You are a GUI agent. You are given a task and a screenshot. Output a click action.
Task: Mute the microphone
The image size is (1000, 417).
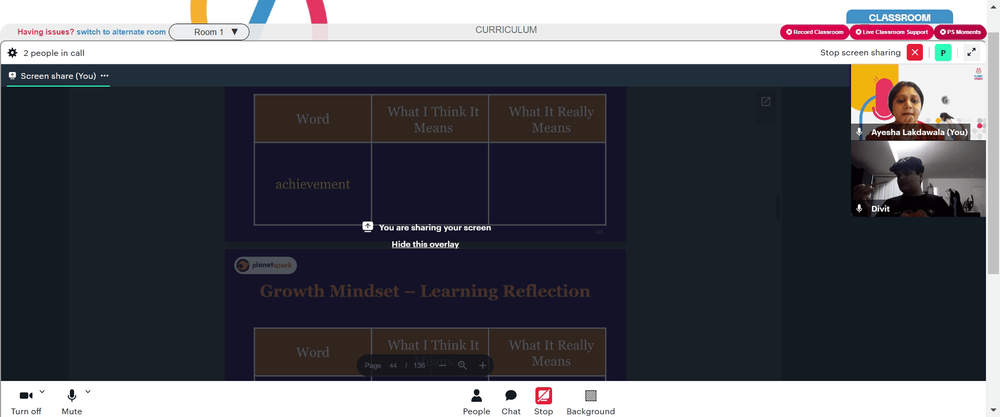[x=72, y=397]
